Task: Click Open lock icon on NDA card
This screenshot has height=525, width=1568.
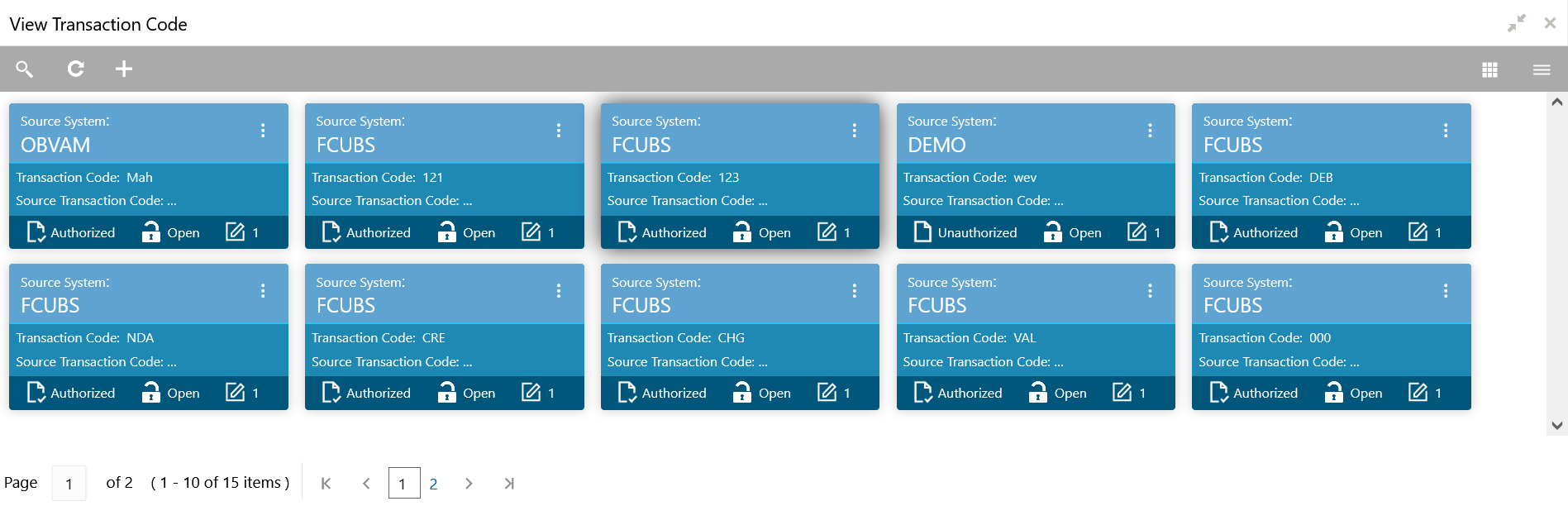Action: [x=150, y=393]
